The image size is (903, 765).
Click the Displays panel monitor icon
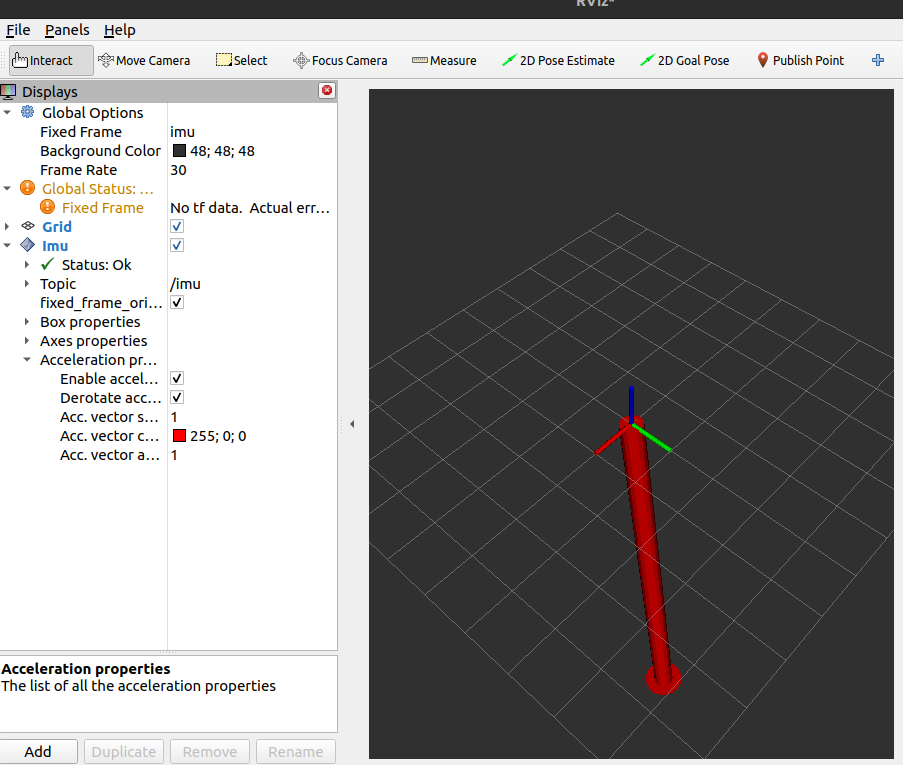(x=9, y=92)
